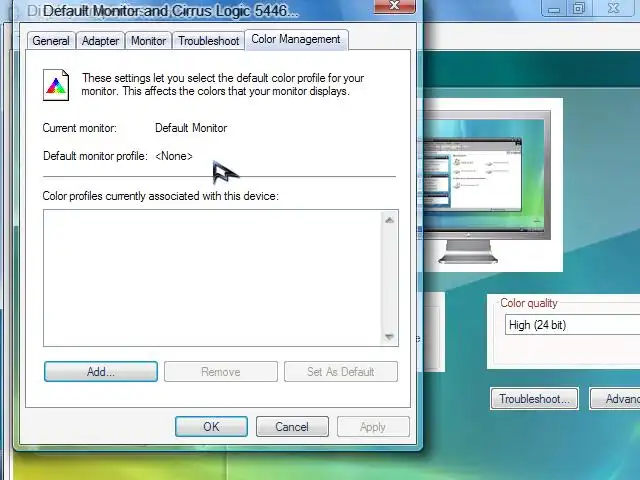Close the Default Monitor properties dialog
The image size is (640, 480).
pos(395,6)
